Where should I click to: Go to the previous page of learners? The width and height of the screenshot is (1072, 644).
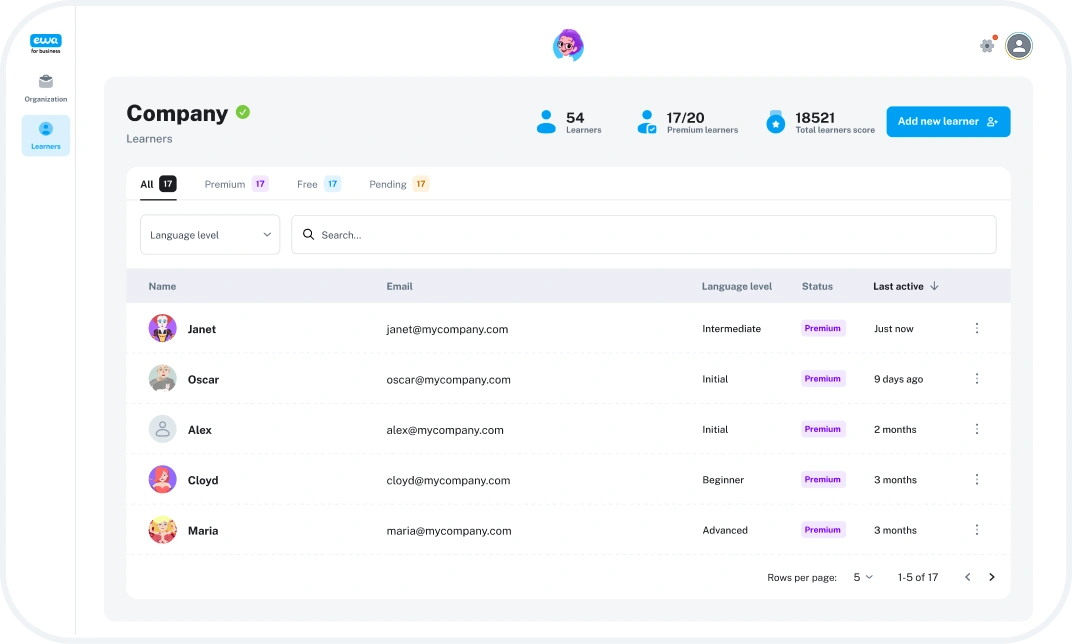pyautogui.click(x=967, y=577)
